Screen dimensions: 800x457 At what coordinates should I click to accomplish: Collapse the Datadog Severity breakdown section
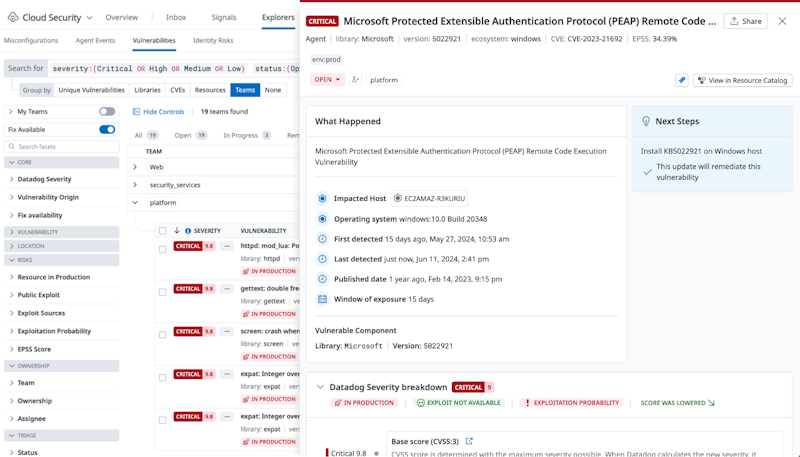pyautogui.click(x=320, y=387)
